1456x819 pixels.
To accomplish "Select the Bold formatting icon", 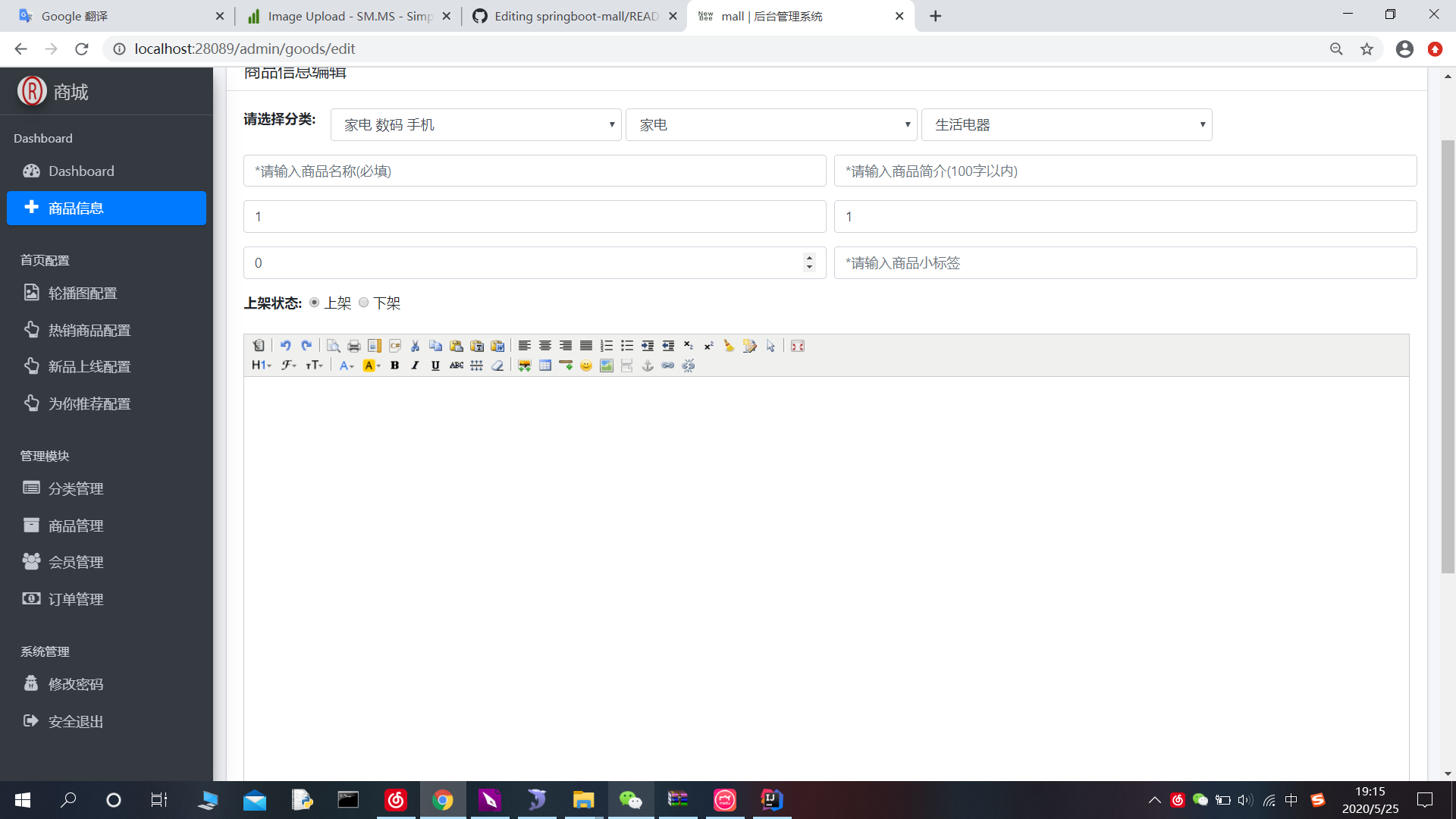I will pos(395,365).
